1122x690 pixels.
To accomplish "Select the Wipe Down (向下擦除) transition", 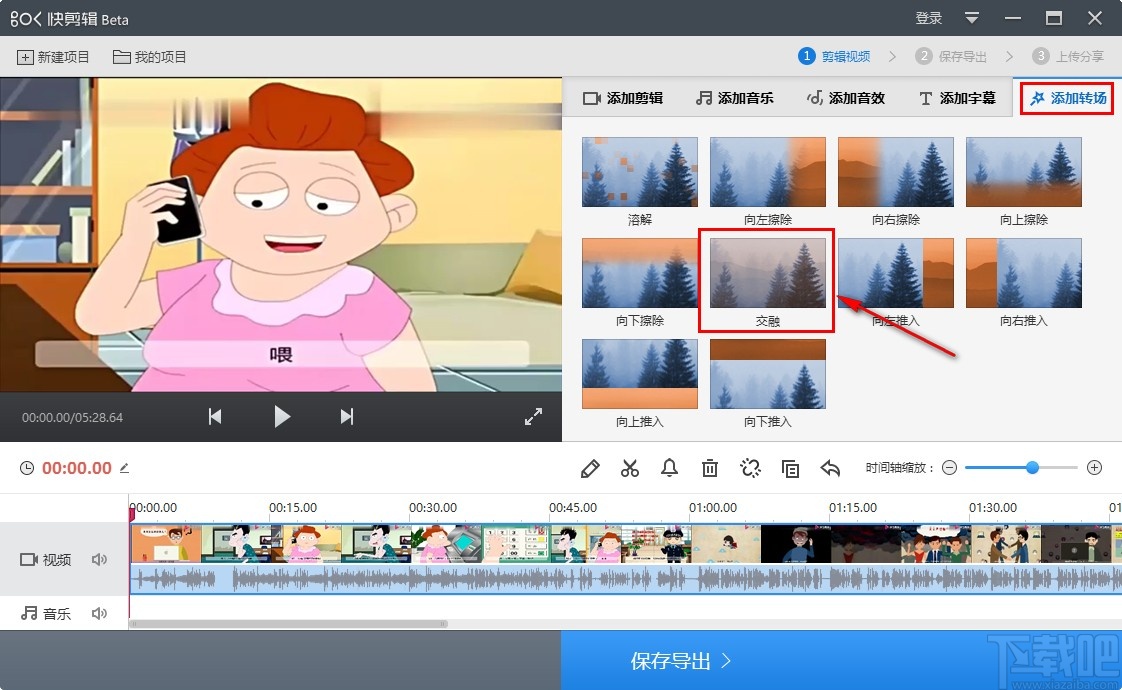I will [640, 273].
